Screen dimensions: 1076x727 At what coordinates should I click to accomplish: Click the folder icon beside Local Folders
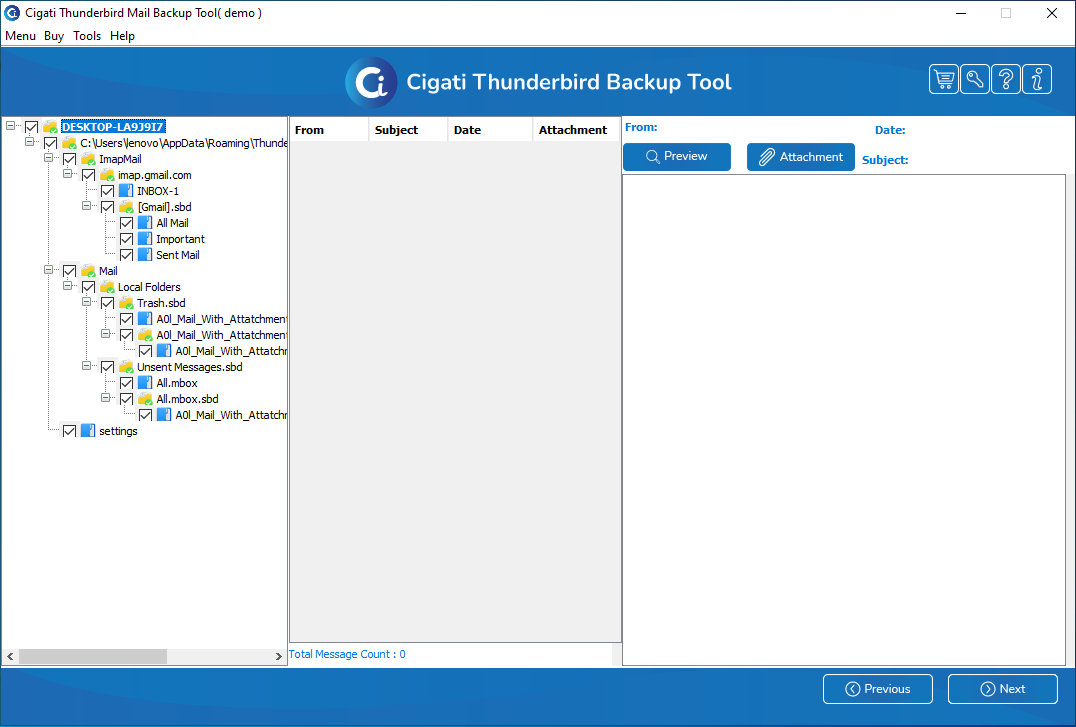[107, 287]
